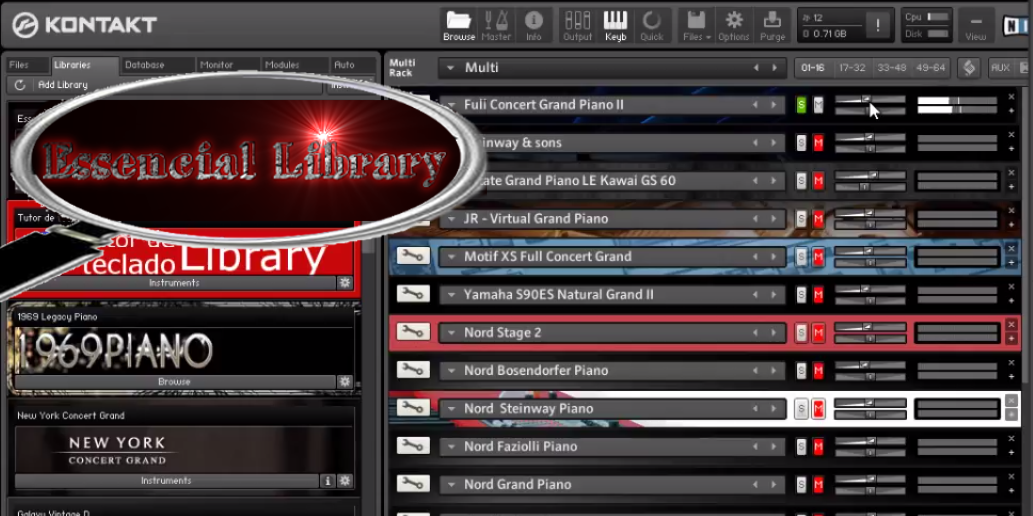Open wrench editor for Nord Steinway Piano
This screenshot has width=1033, height=516.
click(413, 408)
